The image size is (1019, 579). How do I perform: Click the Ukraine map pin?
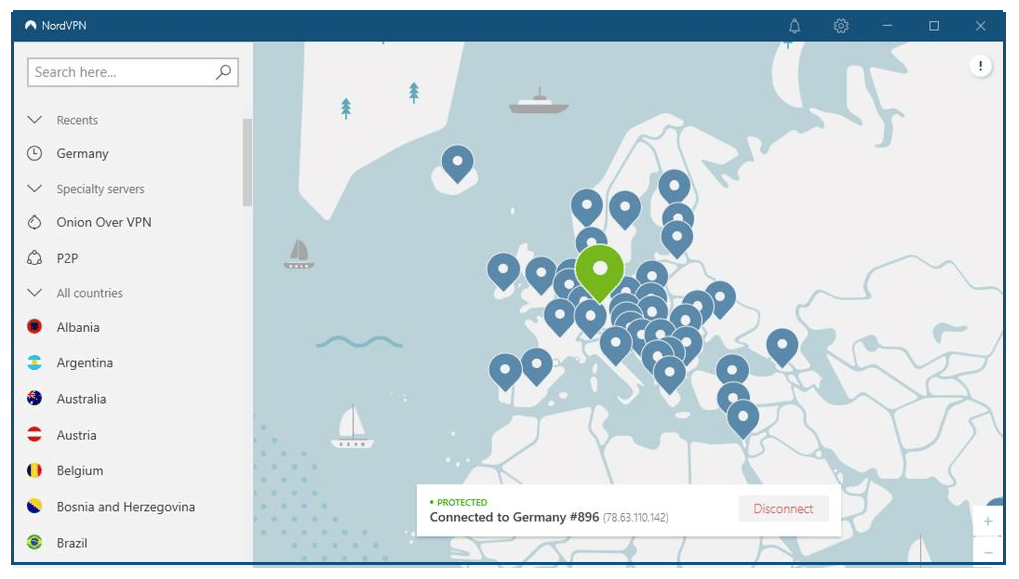tap(720, 299)
